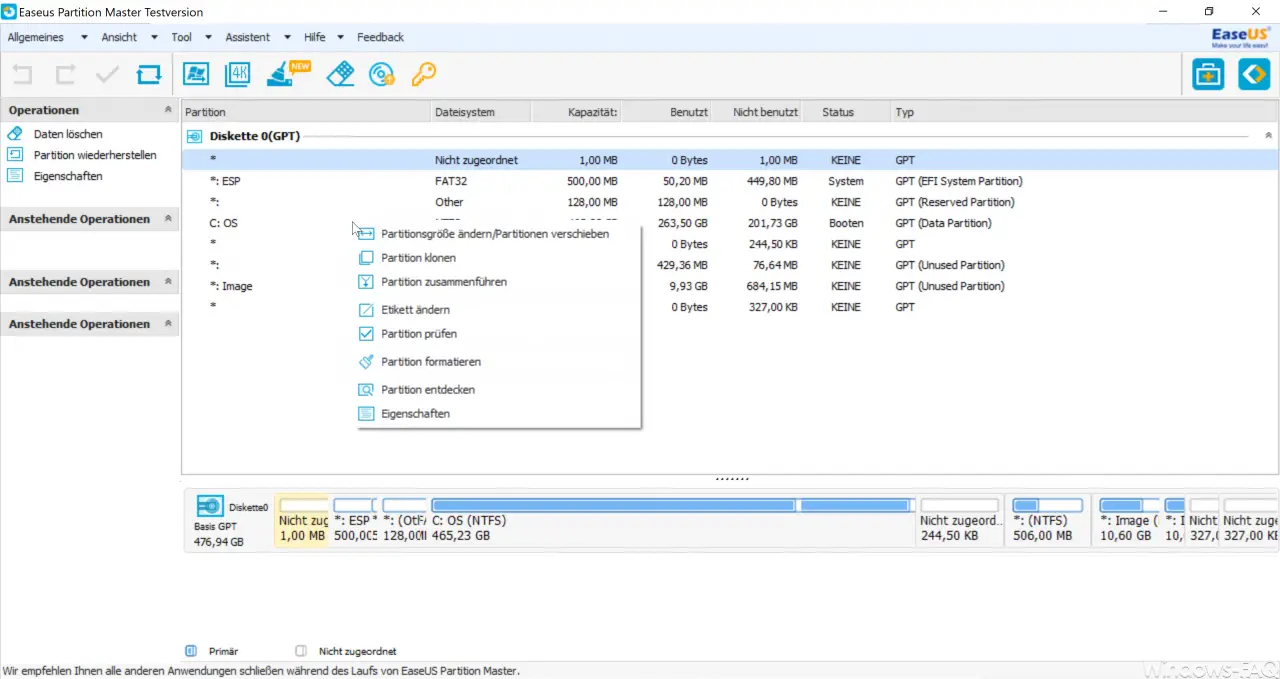Click the Partition wiederherstellen icon
The image size is (1280, 679).
point(15,155)
